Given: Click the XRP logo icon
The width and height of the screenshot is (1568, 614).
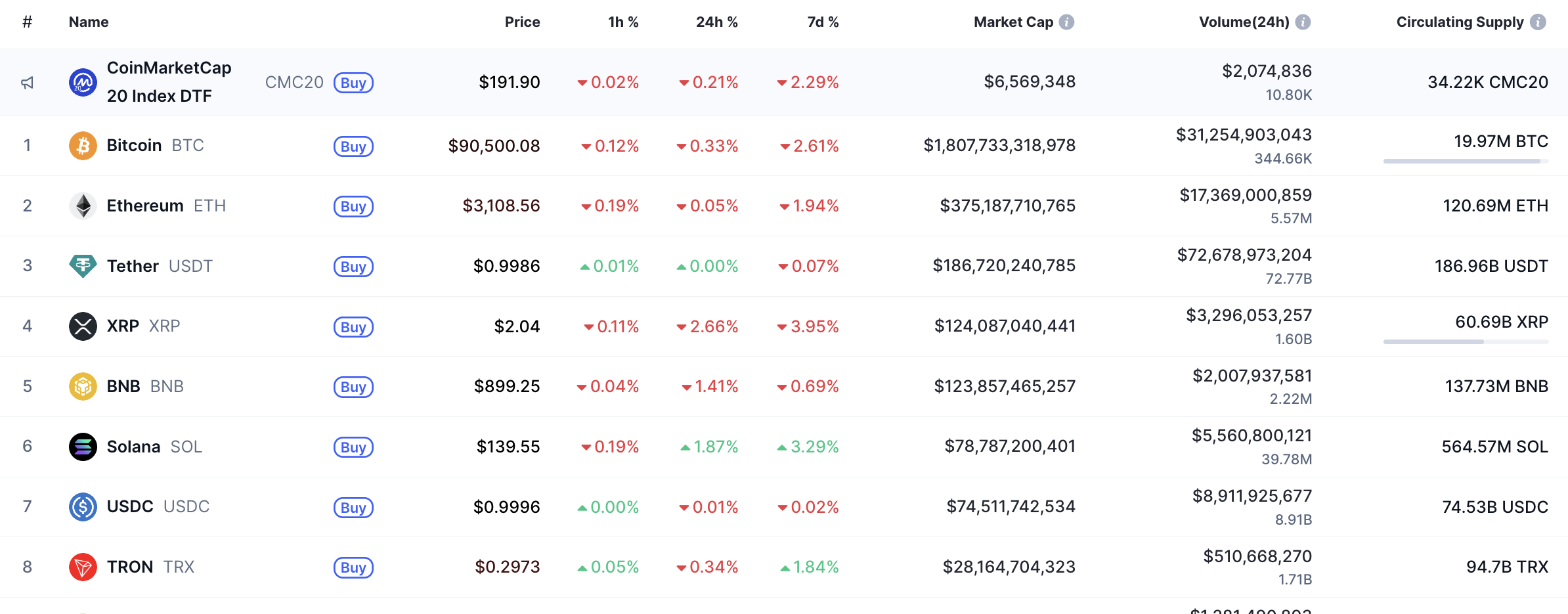Looking at the screenshot, I should [x=83, y=326].
